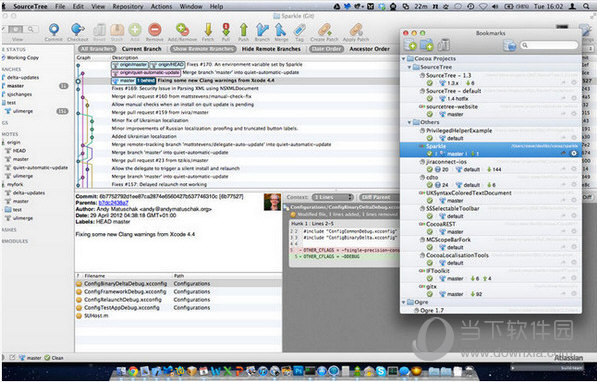The width and height of the screenshot is (597, 382).
Task: Click the green Push arrow icon
Action: click(x=244, y=29)
